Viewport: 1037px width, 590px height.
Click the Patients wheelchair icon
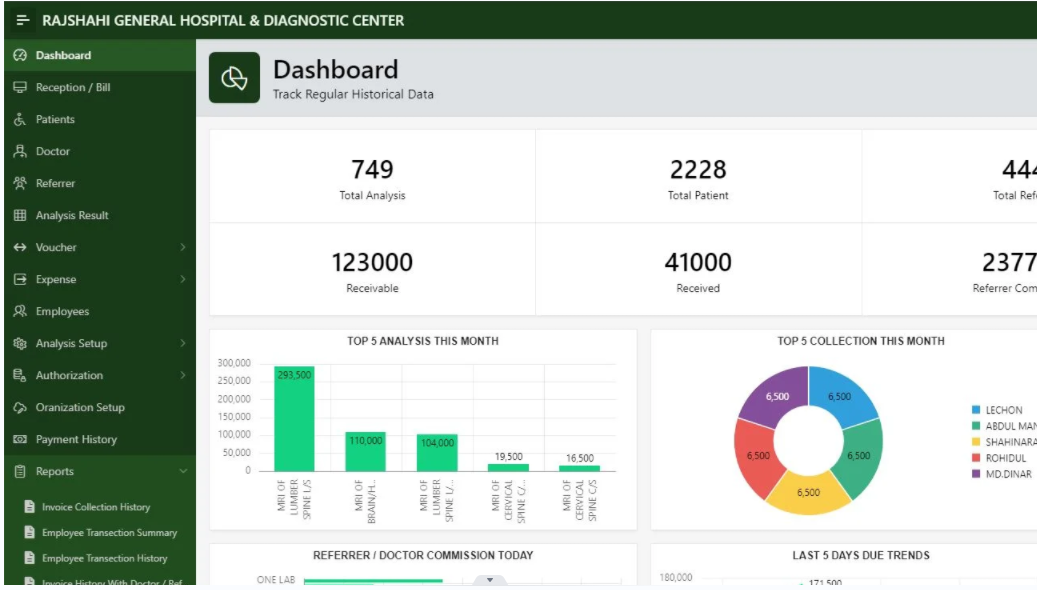[x=19, y=120]
